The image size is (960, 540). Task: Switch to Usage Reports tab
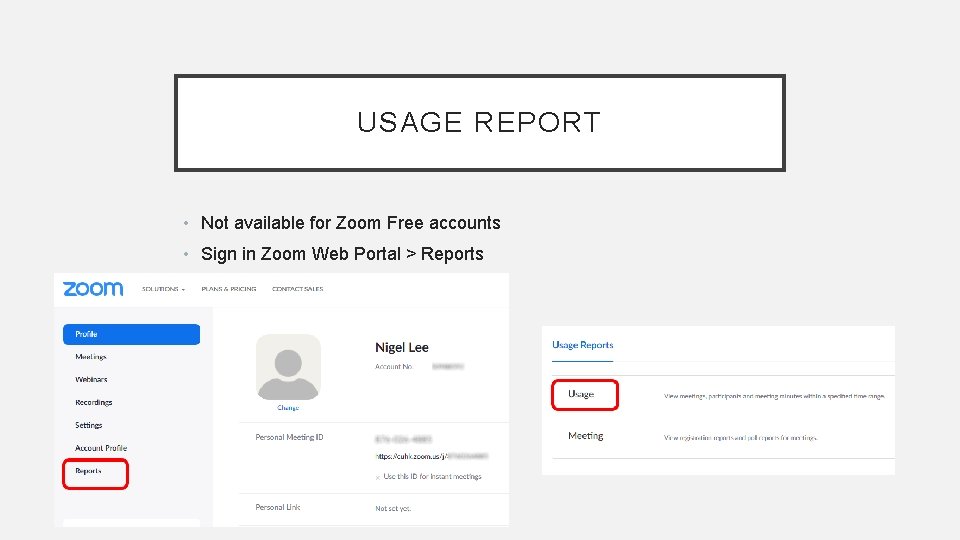click(582, 345)
